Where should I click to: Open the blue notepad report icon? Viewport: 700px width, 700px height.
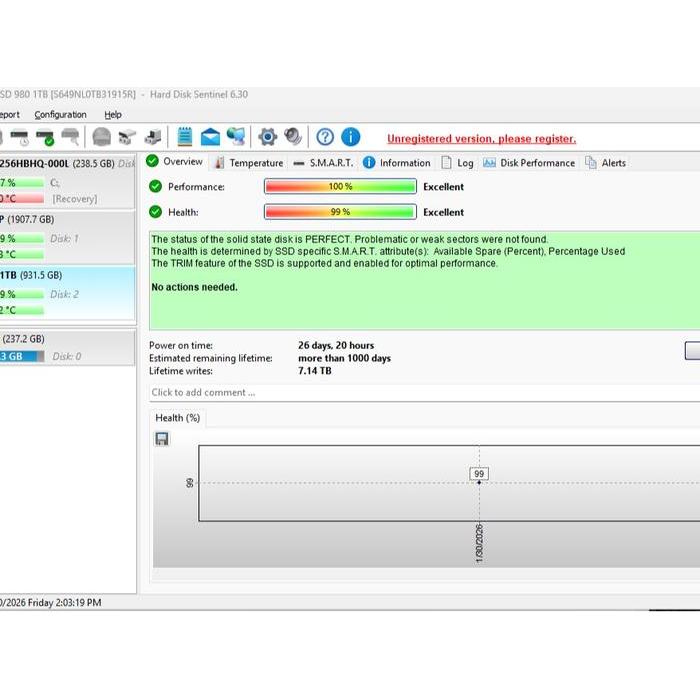coord(185,137)
